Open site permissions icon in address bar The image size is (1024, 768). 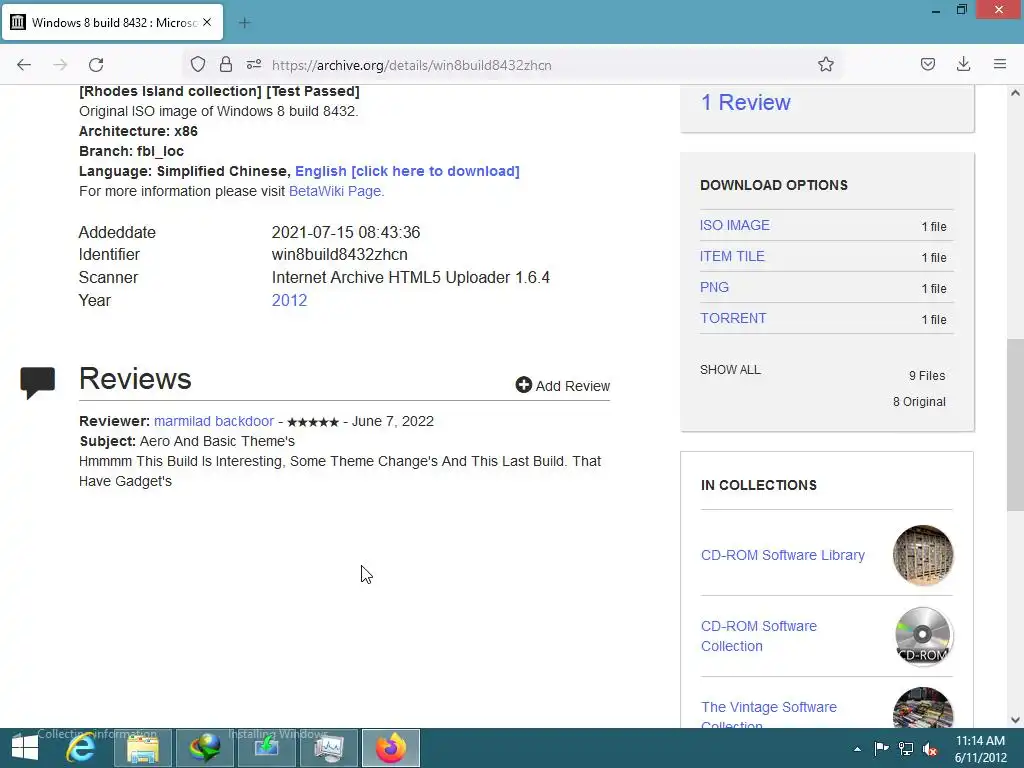254,65
